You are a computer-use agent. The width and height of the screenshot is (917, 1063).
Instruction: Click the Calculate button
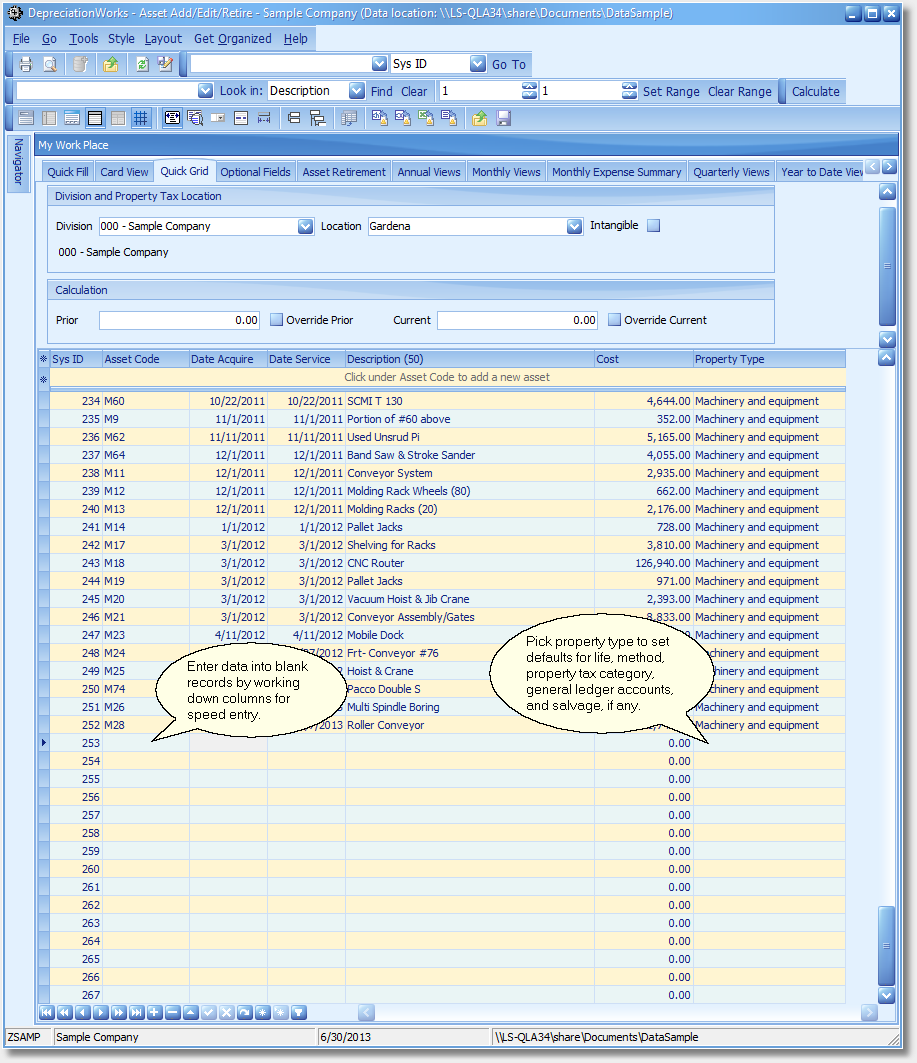(815, 91)
